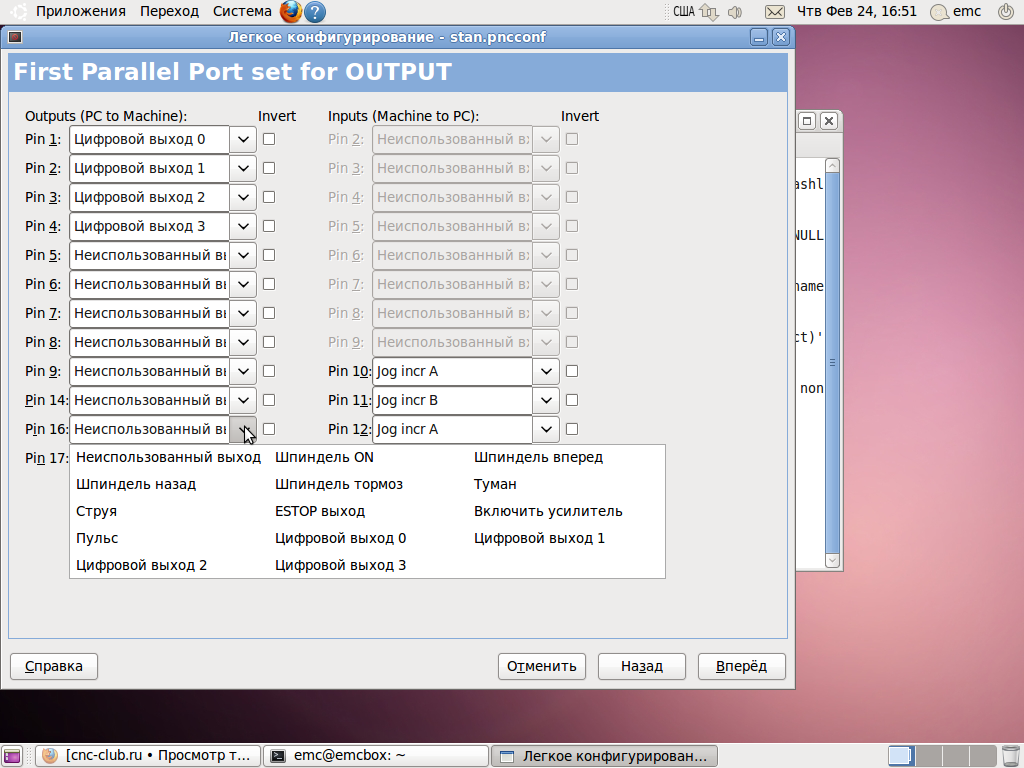This screenshot has width=1024, height=768.
Task: Open the Переход menu
Action: 169,11
